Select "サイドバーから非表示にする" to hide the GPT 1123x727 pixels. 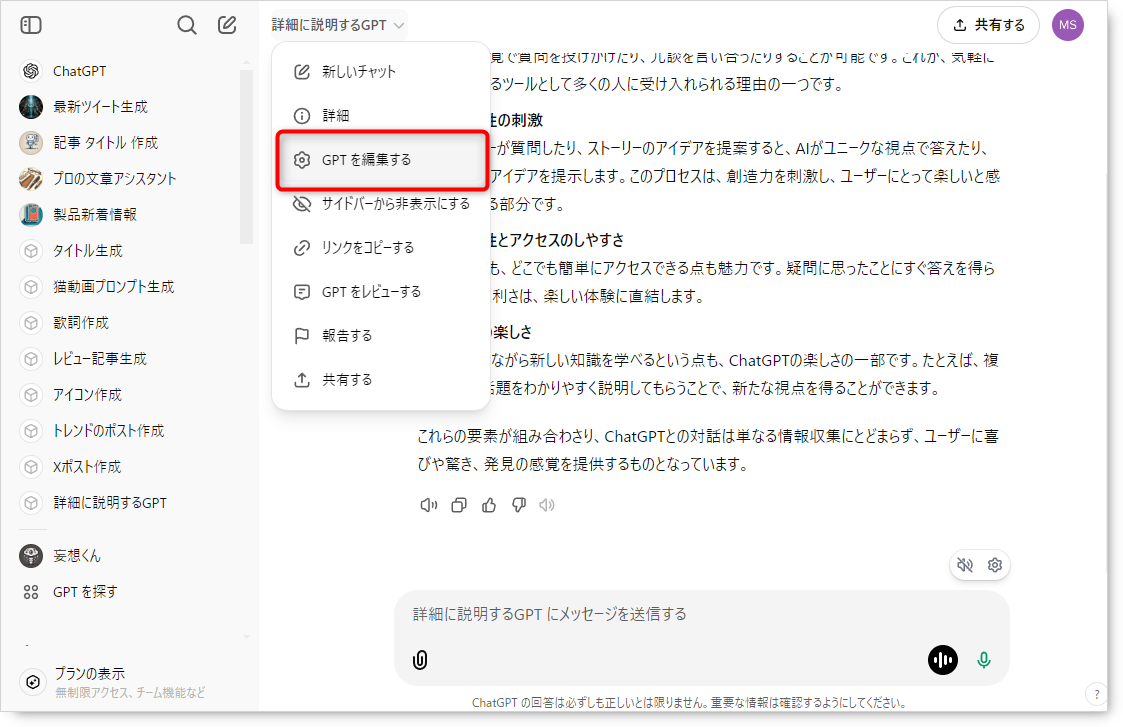(x=395, y=204)
